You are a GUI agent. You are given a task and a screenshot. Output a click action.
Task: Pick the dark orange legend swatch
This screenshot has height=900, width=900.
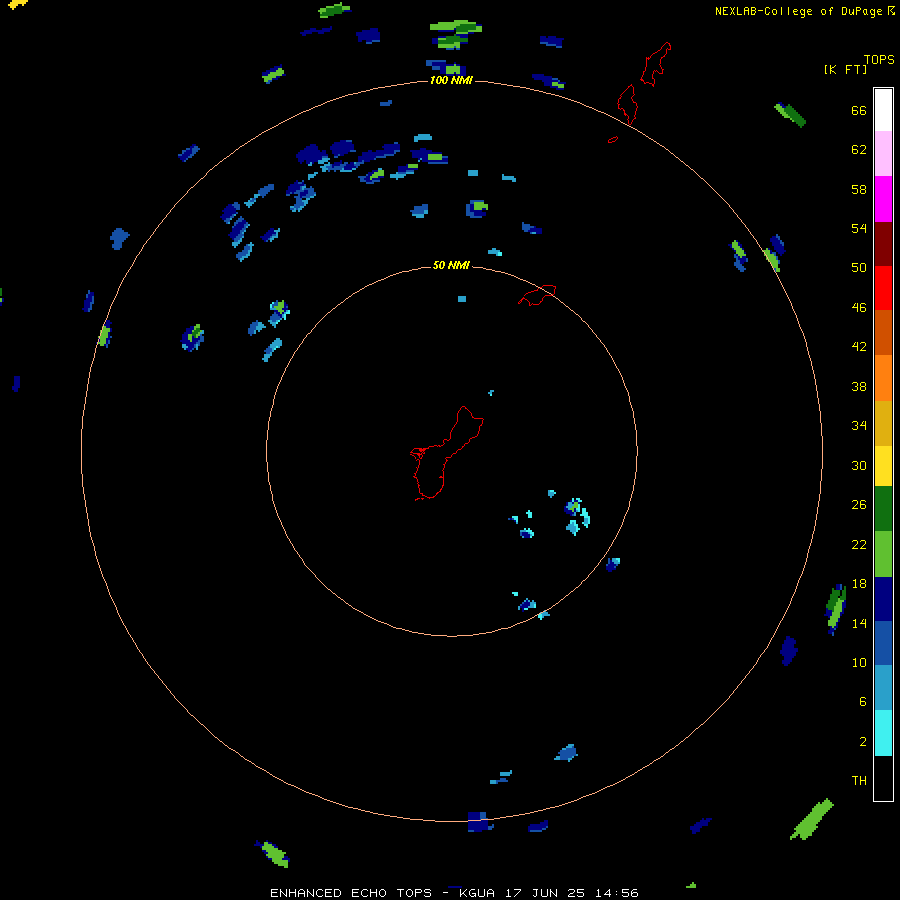tap(883, 332)
